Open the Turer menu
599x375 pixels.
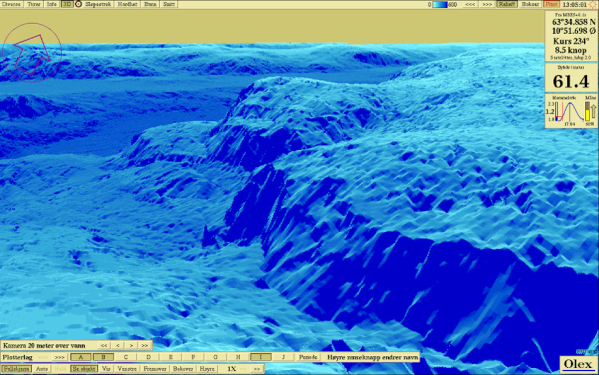click(x=34, y=4)
